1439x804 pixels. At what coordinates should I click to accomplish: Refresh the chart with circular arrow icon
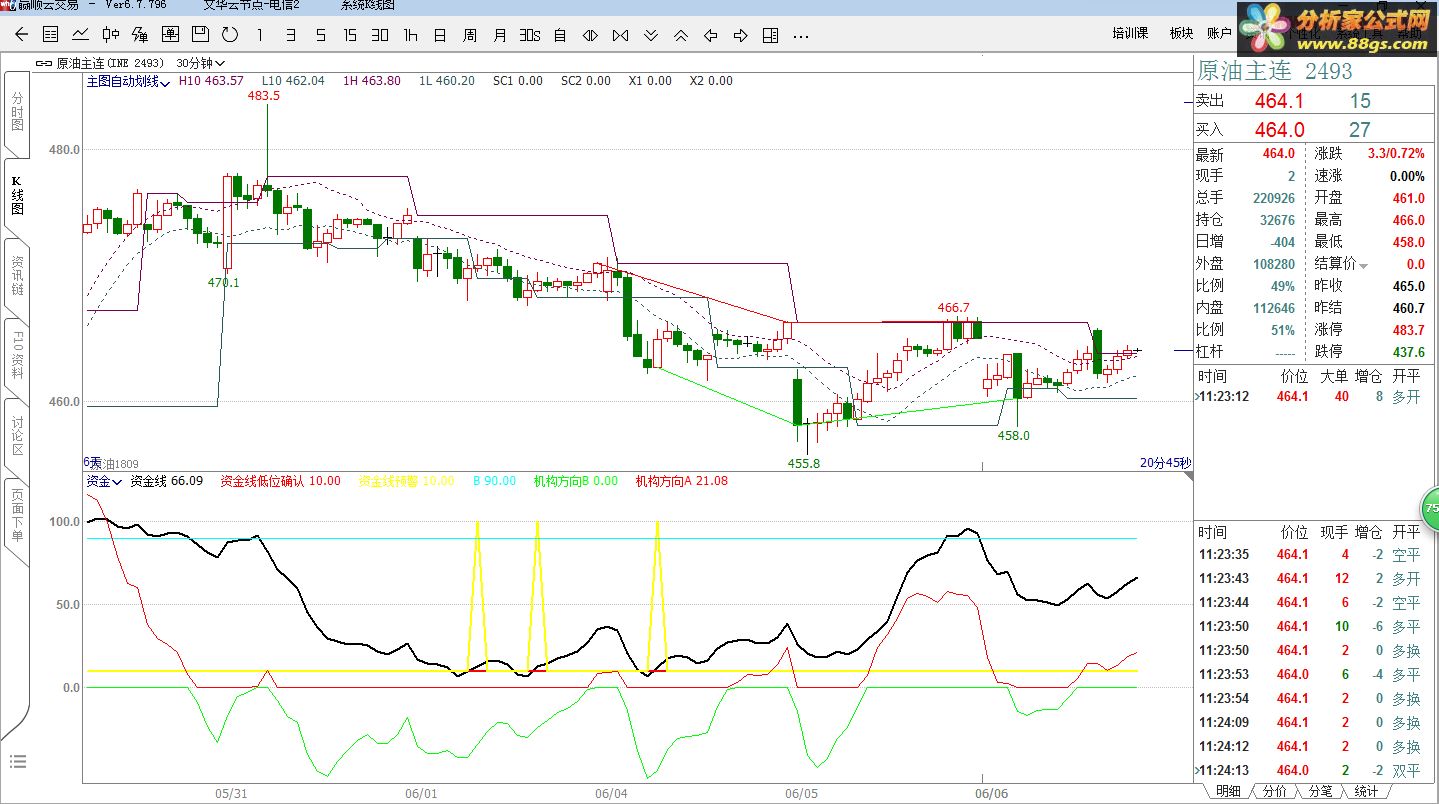coord(230,35)
